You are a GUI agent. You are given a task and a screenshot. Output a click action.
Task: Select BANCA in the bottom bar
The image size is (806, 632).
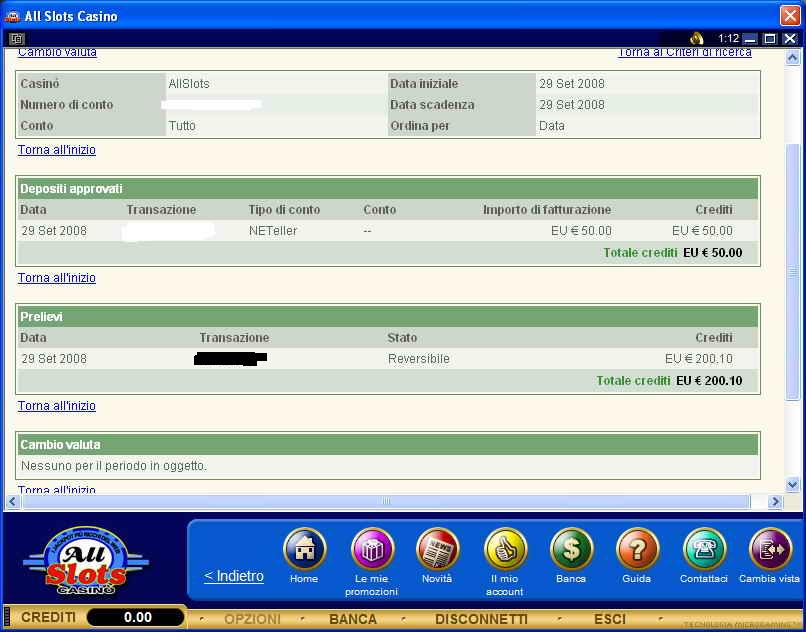[x=353, y=619]
